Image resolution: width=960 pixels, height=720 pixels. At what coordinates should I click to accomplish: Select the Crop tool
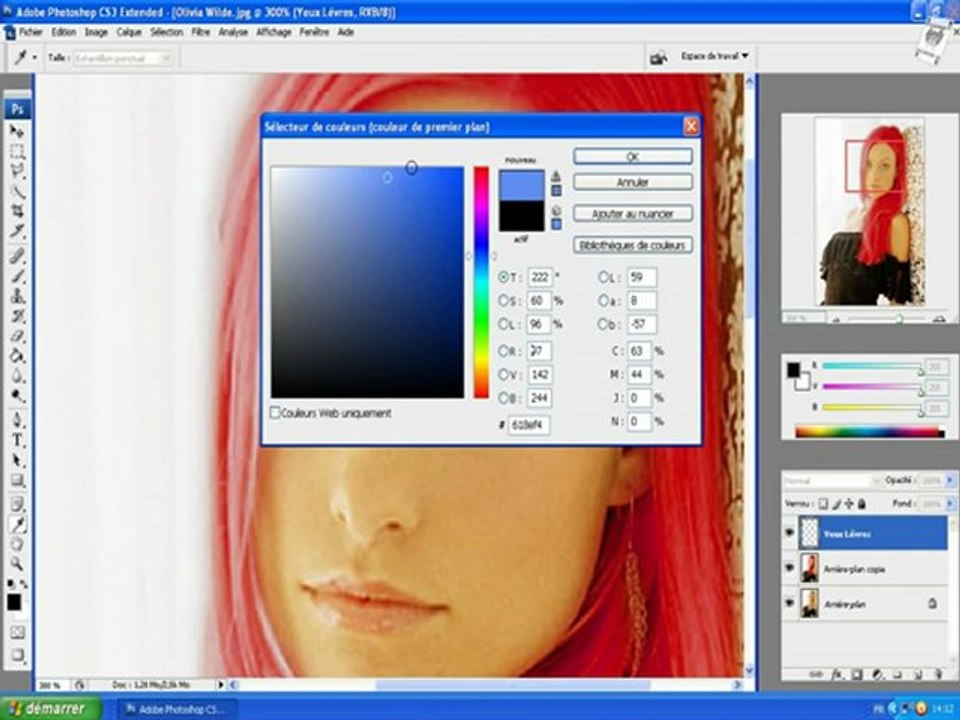(x=17, y=212)
